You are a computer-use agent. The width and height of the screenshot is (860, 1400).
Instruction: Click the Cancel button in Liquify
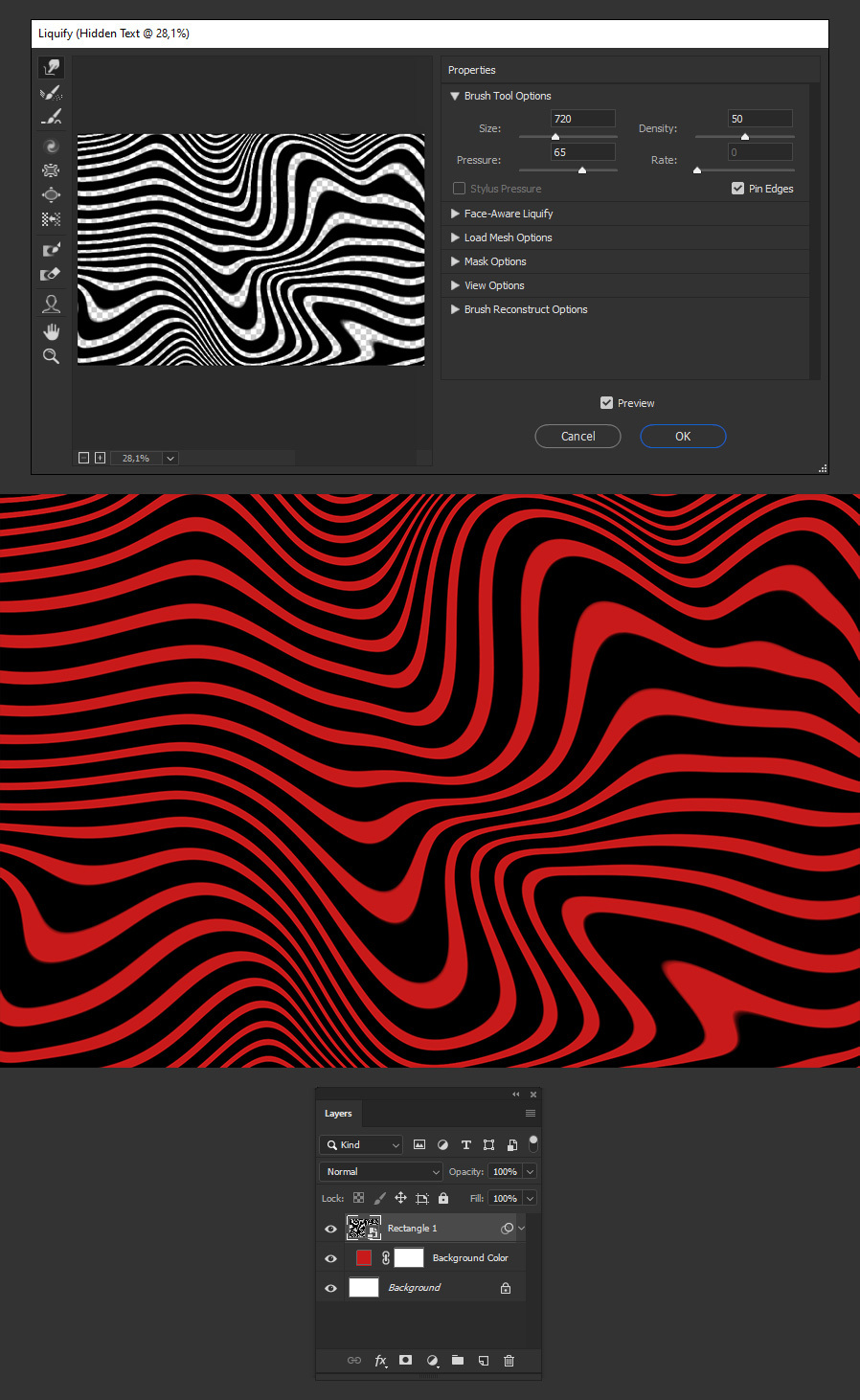tap(577, 436)
